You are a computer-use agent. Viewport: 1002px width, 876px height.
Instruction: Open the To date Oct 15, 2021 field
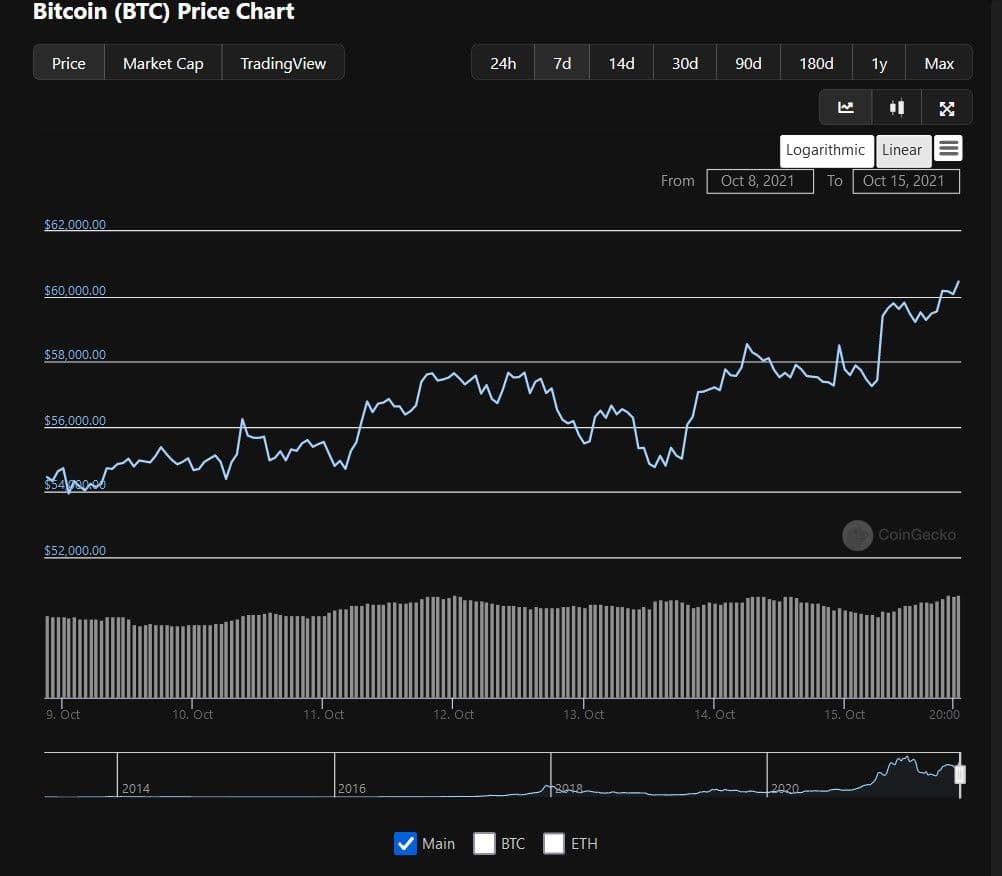pos(905,181)
